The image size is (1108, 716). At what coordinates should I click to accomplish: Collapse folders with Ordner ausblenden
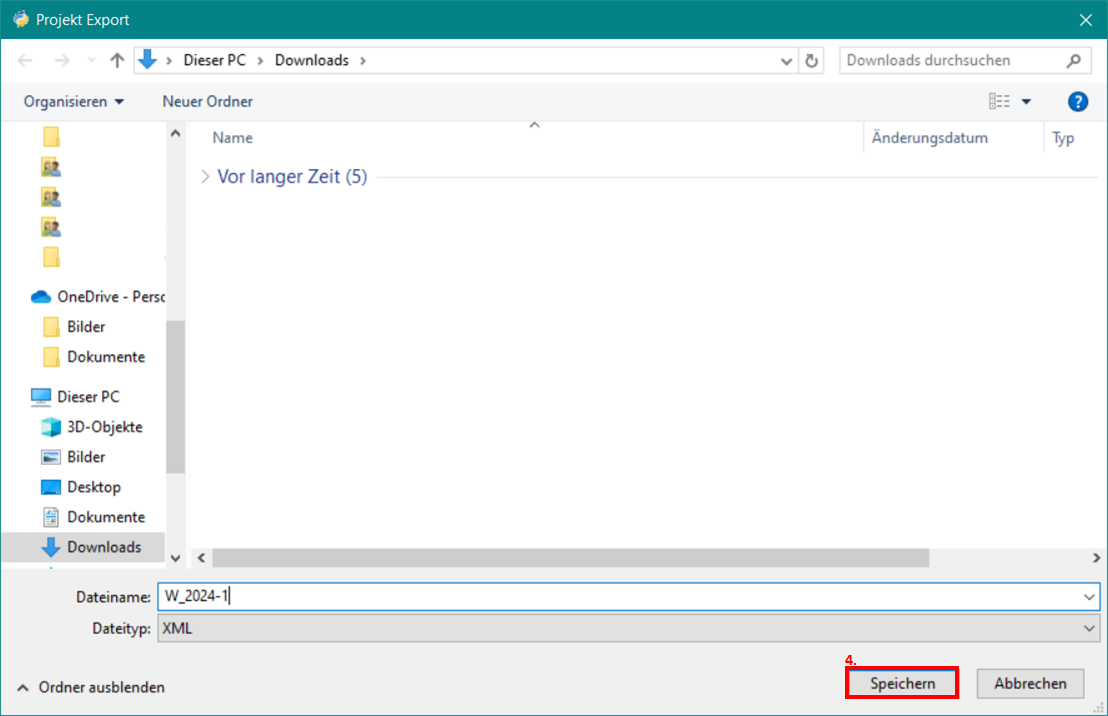91,687
